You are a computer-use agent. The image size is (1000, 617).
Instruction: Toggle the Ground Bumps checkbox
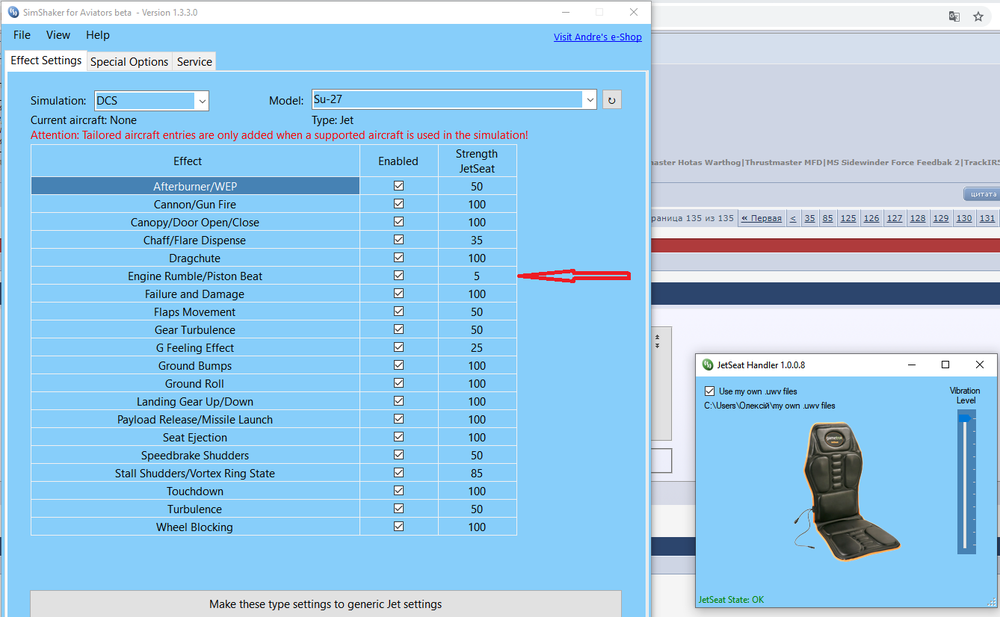[x=399, y=365]
